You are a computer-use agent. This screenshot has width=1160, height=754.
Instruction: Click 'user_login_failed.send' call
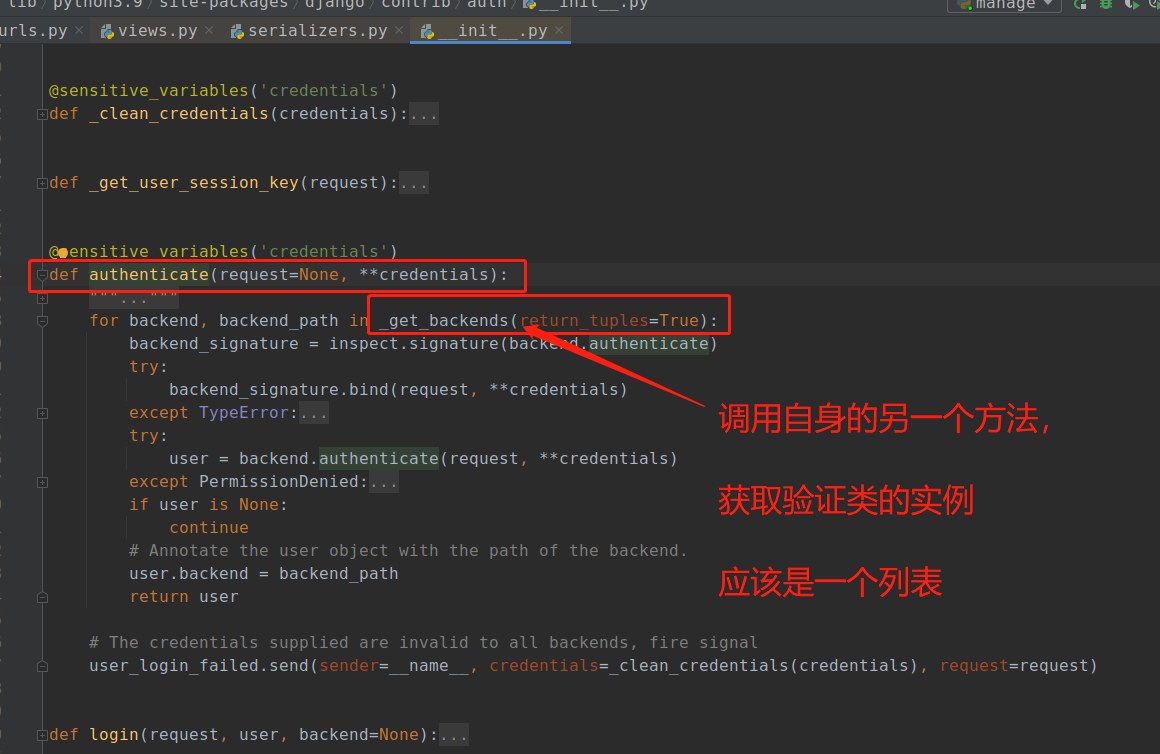click(199, 665)
